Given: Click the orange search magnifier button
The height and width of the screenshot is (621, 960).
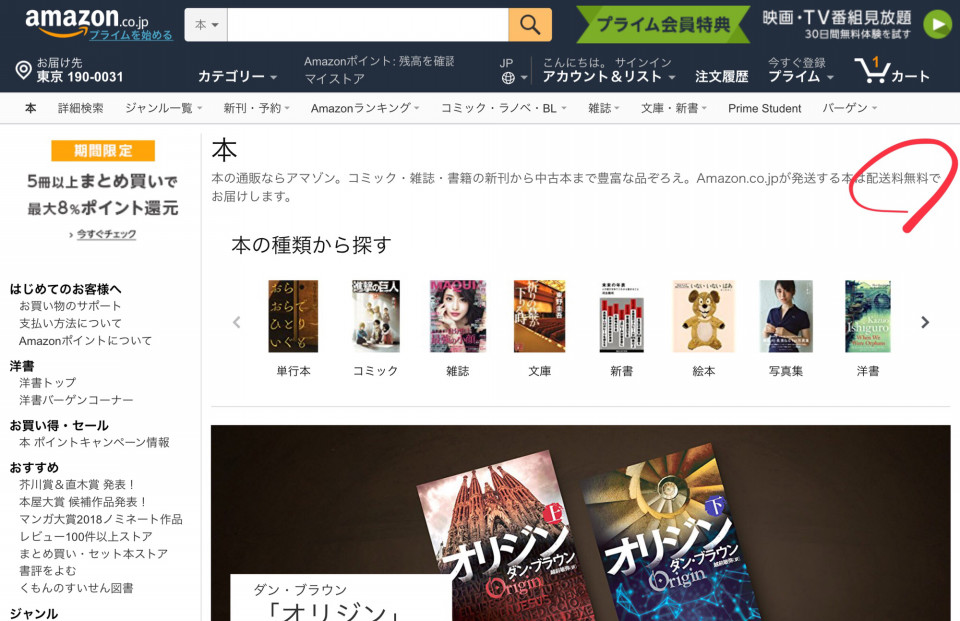Looking at the screenshot, I should click(530, 24).
